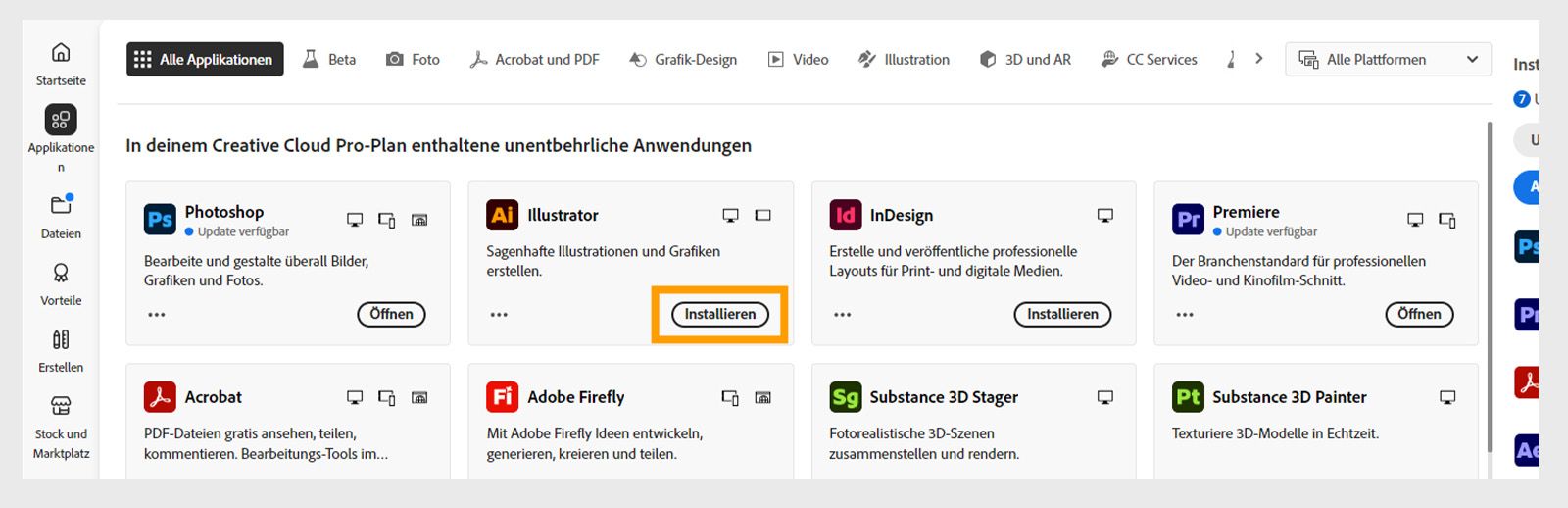Switch to the Beta category

[329, 59]
